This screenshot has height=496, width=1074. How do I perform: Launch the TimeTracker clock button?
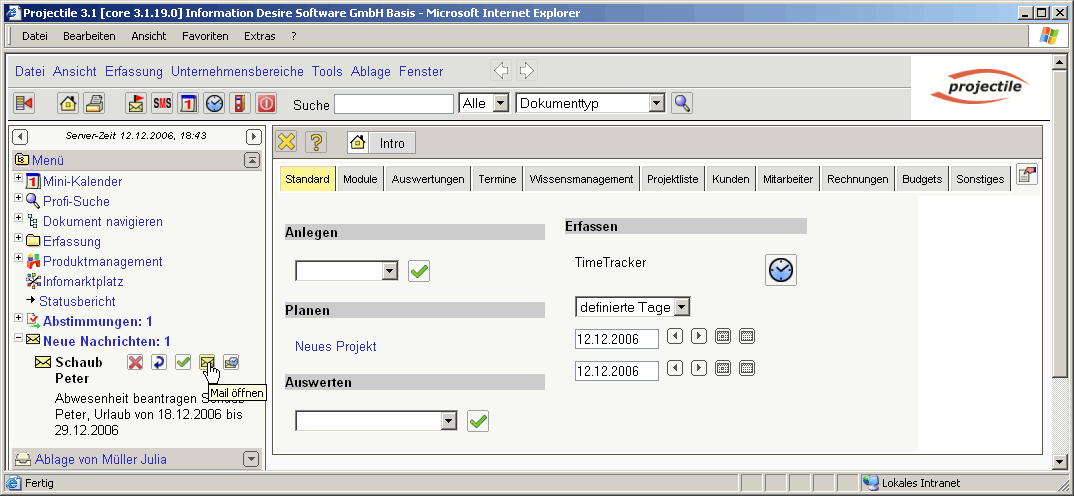pyautogui.click(x=781, y=270)
